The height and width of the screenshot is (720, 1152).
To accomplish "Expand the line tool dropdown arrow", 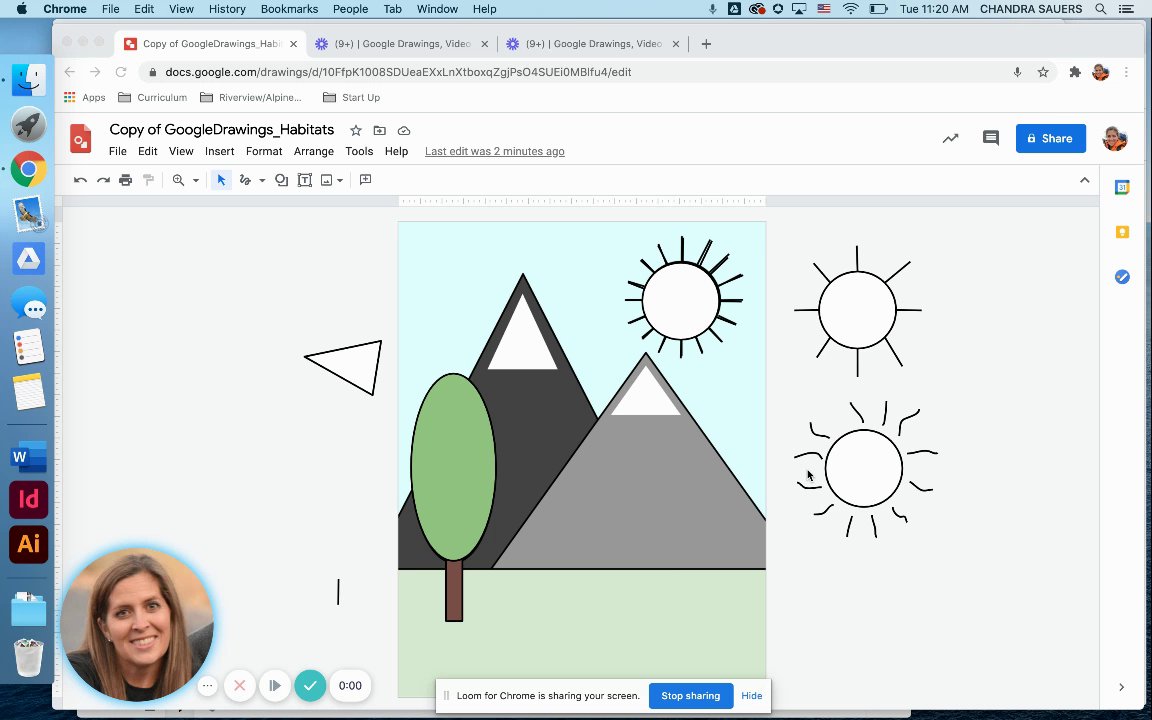I will tap(262, 181).
